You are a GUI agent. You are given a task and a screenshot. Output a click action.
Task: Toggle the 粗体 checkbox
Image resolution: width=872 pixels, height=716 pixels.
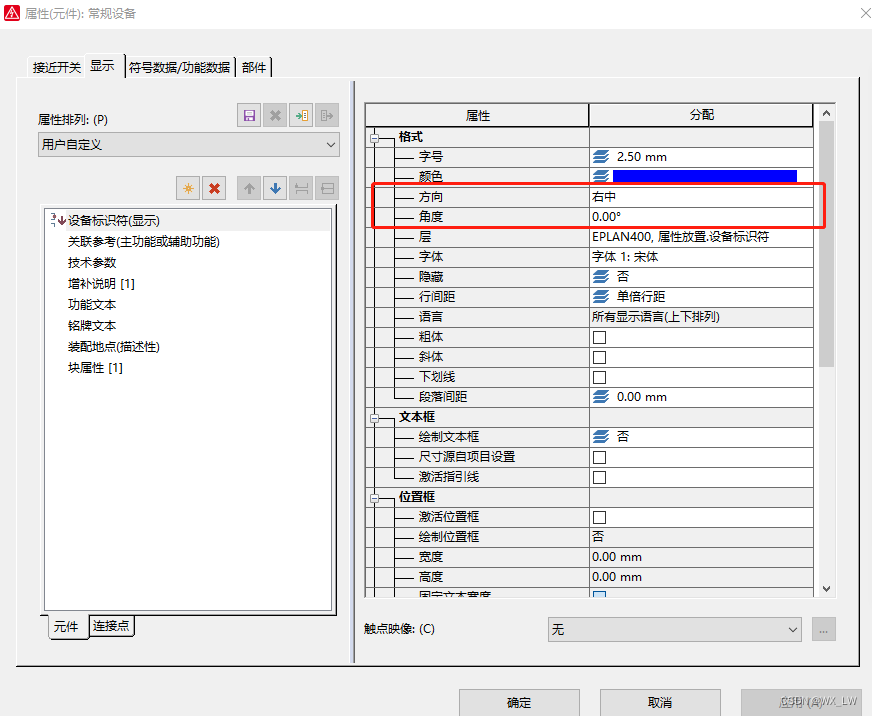point(600,337)
